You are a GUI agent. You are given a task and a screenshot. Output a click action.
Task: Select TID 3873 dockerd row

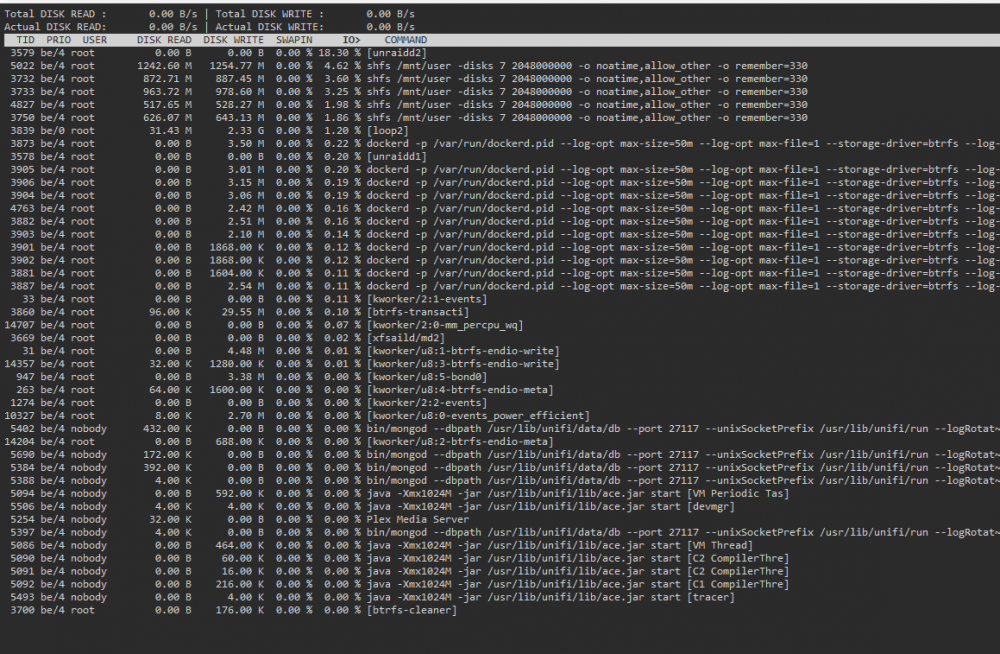pos(500,144)
